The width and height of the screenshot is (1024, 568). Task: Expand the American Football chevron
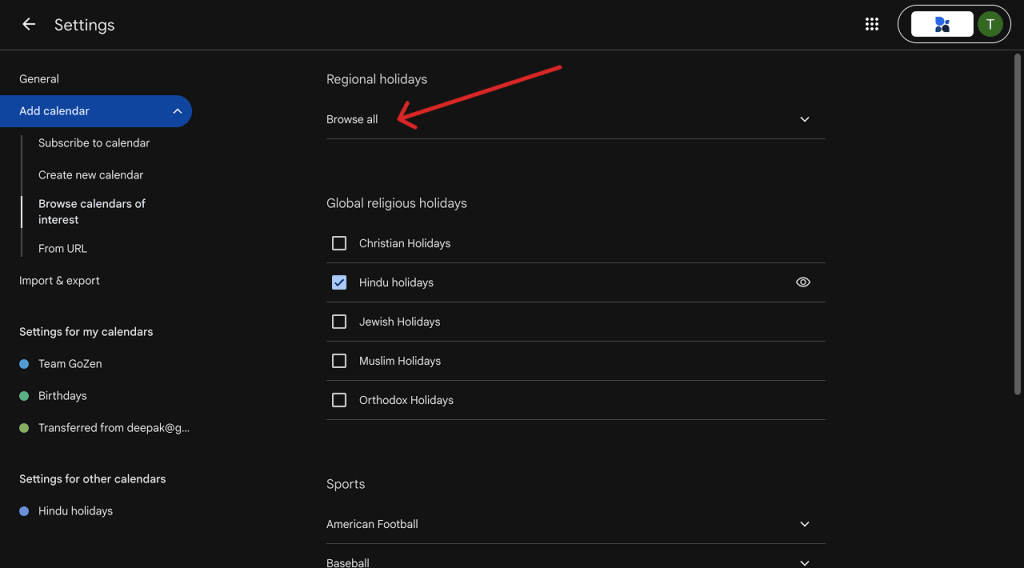coord(805,524)
